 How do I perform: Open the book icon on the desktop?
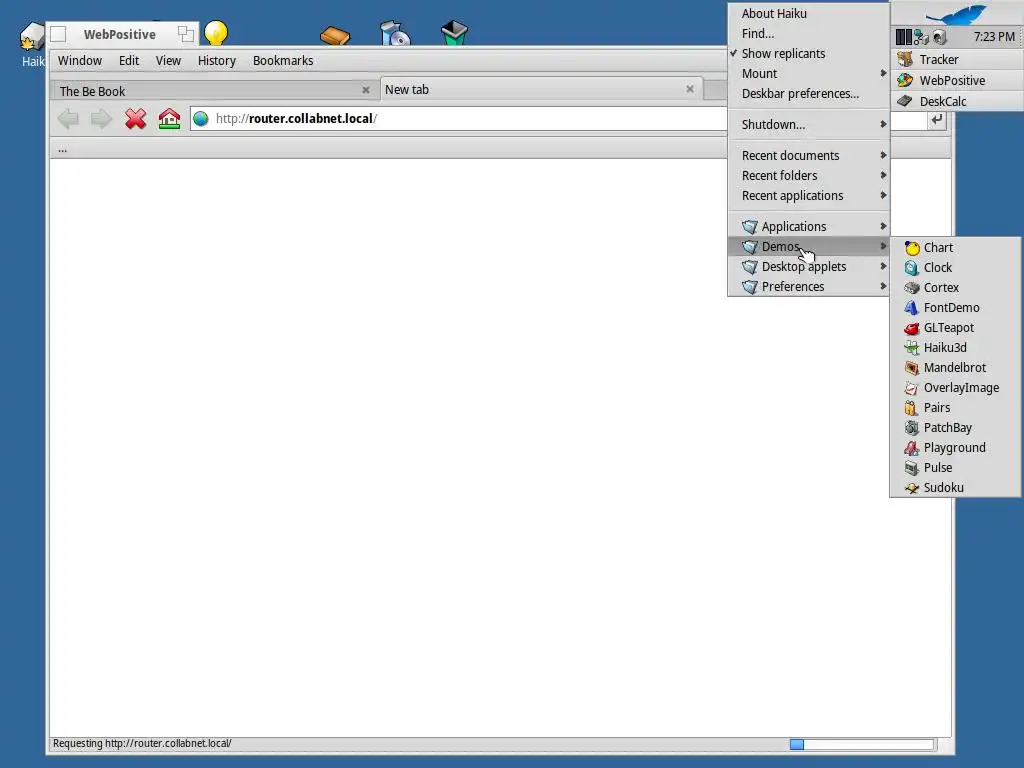click(335, 34)
